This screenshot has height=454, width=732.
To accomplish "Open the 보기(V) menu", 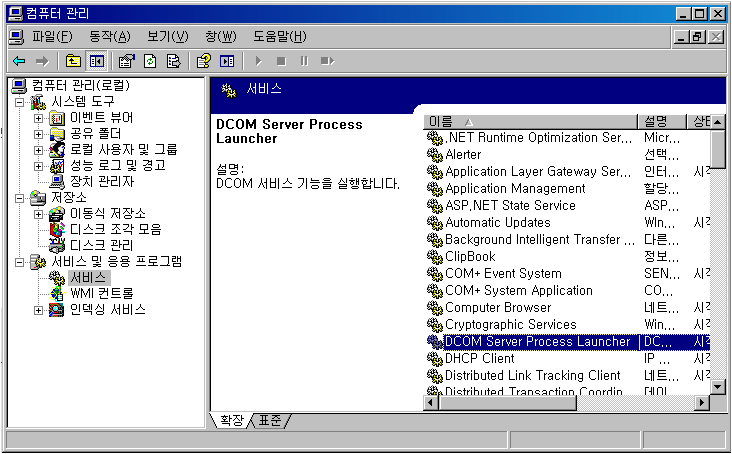I will tap(168, 36).
